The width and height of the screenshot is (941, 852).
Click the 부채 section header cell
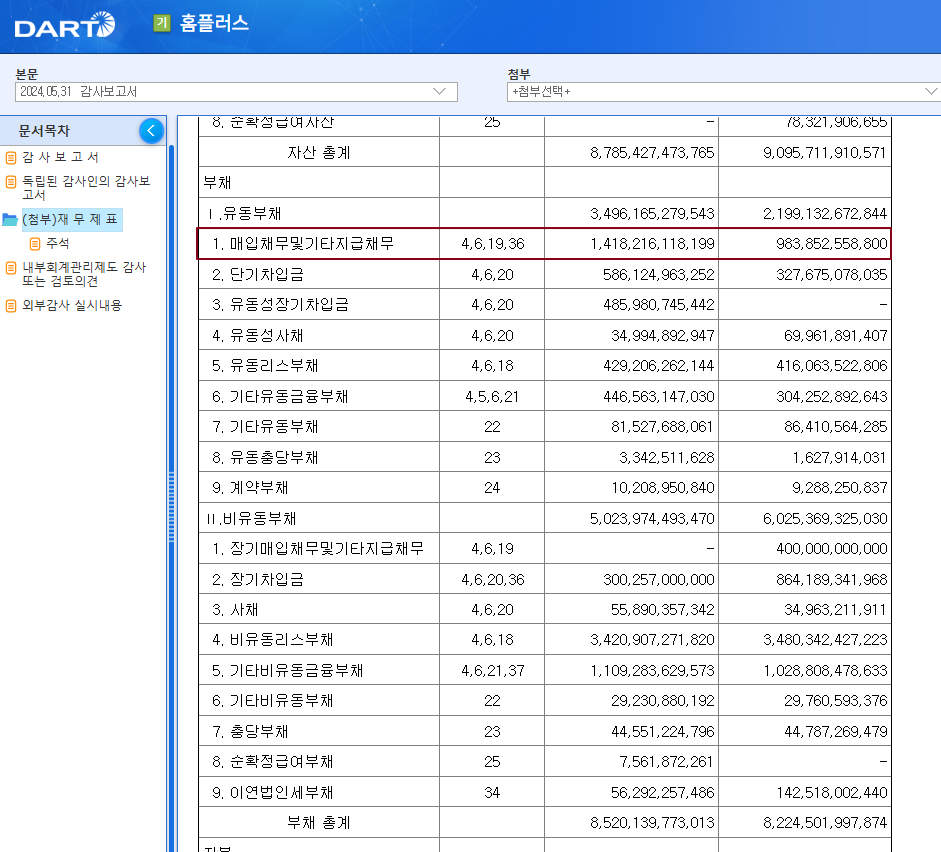pos(217,182)
